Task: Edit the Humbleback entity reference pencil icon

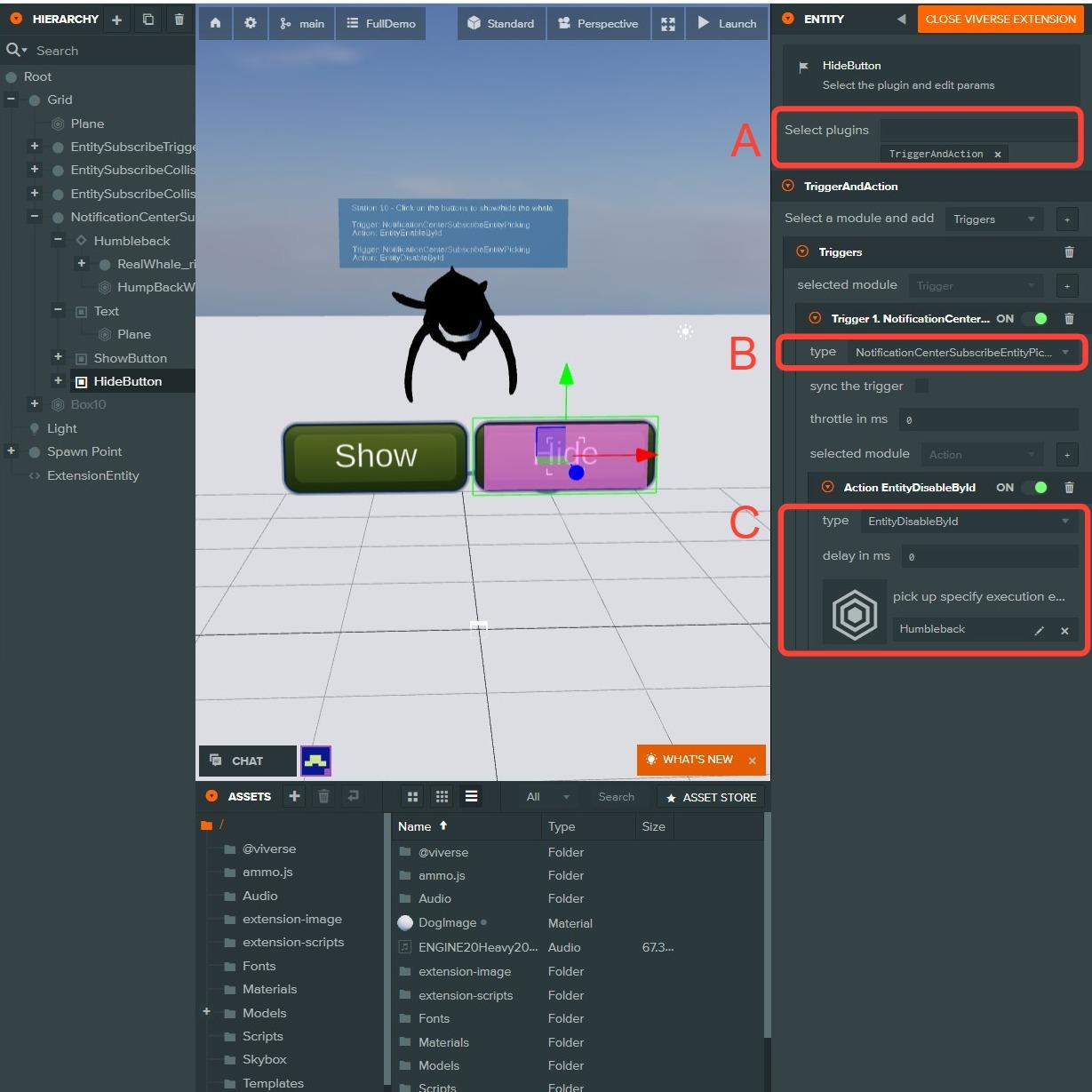Action: (1039, 630)
